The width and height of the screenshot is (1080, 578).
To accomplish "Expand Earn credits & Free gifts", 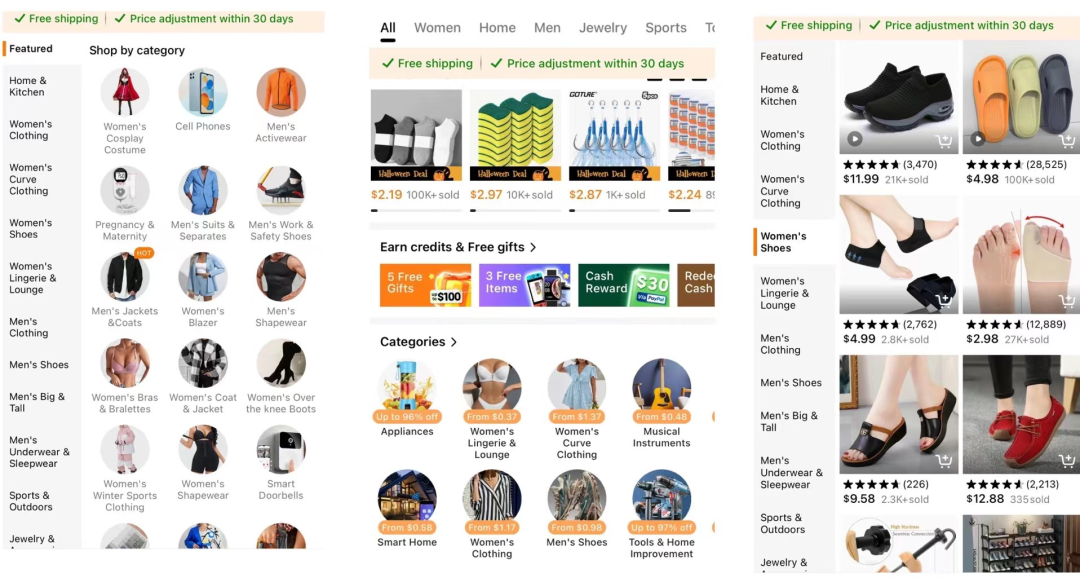I will pyautogui.click(x=458, y=247).
